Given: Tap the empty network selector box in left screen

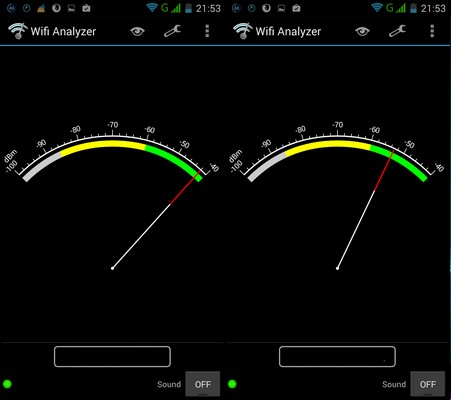Looking at the screenshot, I should pos(112,357).
